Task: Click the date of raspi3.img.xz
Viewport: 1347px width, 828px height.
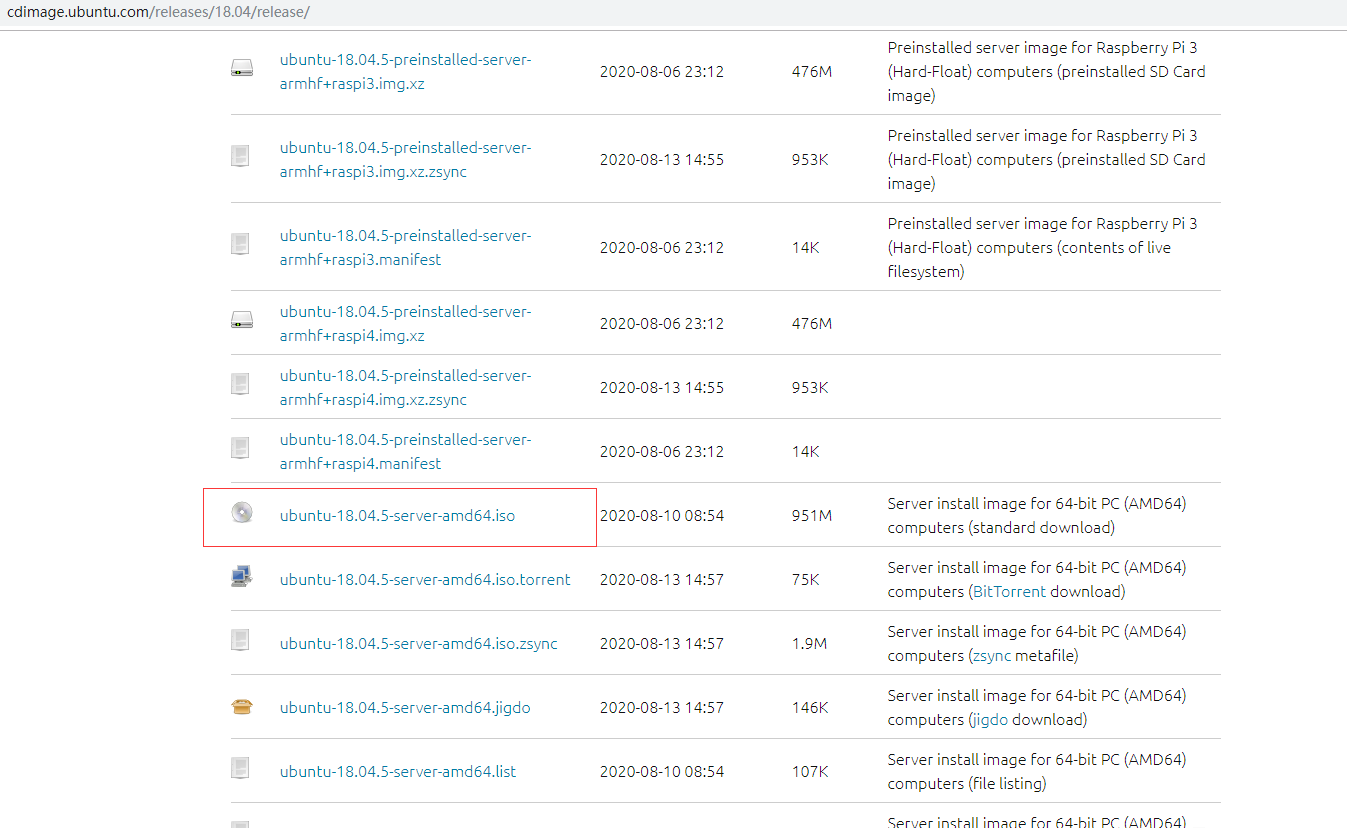Action: pos(662,72)
